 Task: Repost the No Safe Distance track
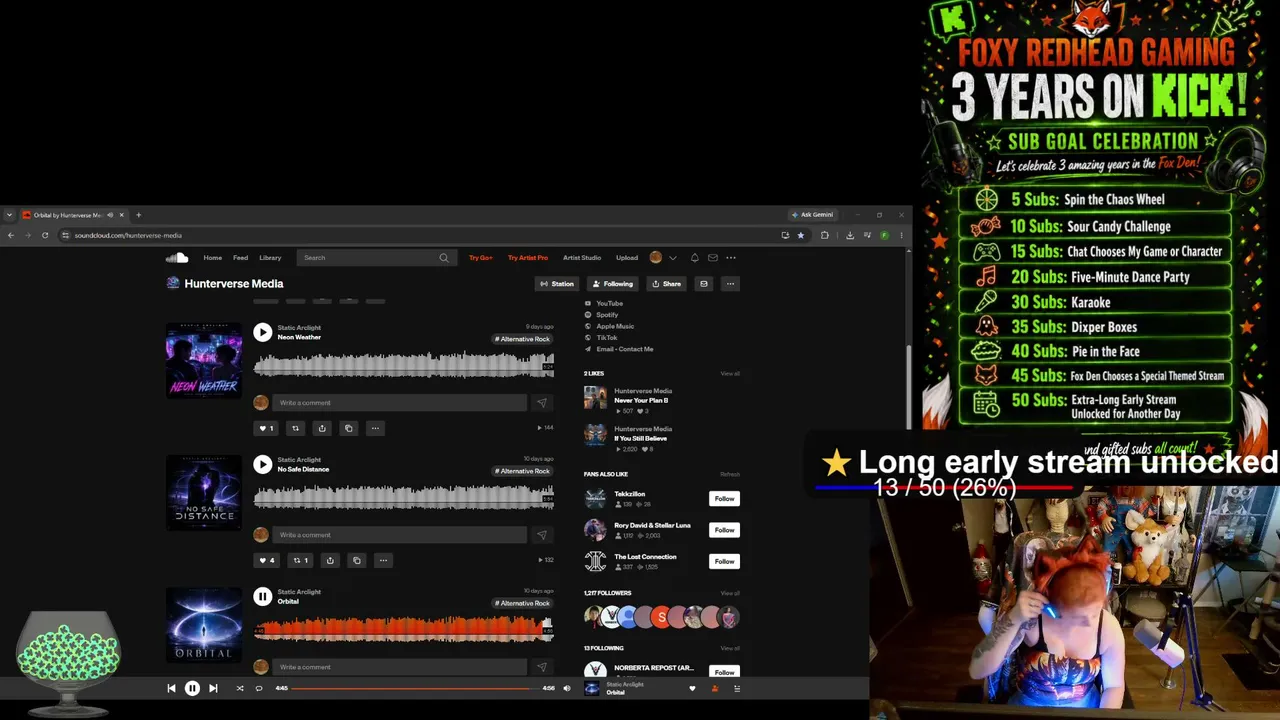click(x=300, y=560)
